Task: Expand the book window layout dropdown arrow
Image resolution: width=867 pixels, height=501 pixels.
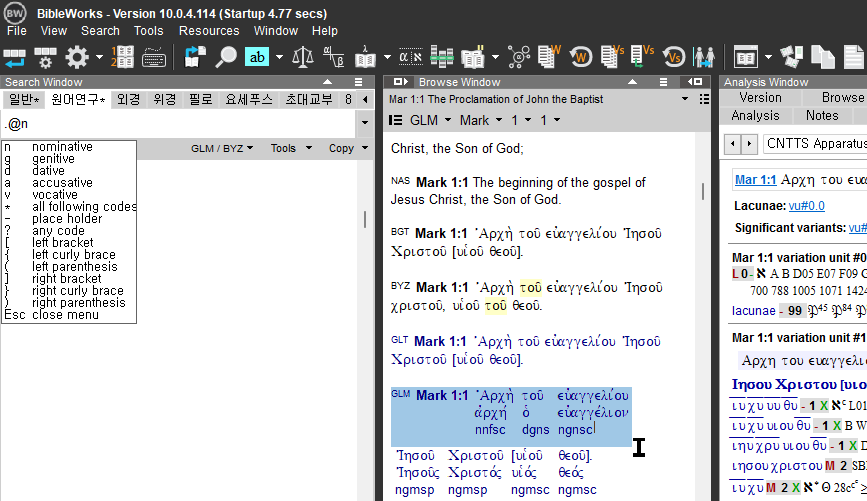Action: pos(768,57)
